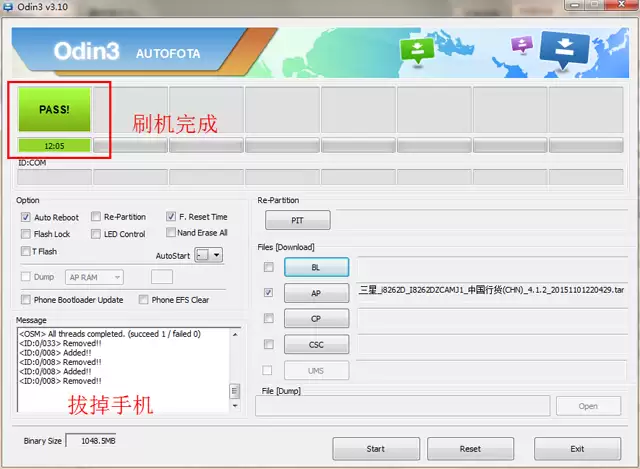Click the Exit button
The height and width of the screenshot is (469, 640).
tap(577, 448)
